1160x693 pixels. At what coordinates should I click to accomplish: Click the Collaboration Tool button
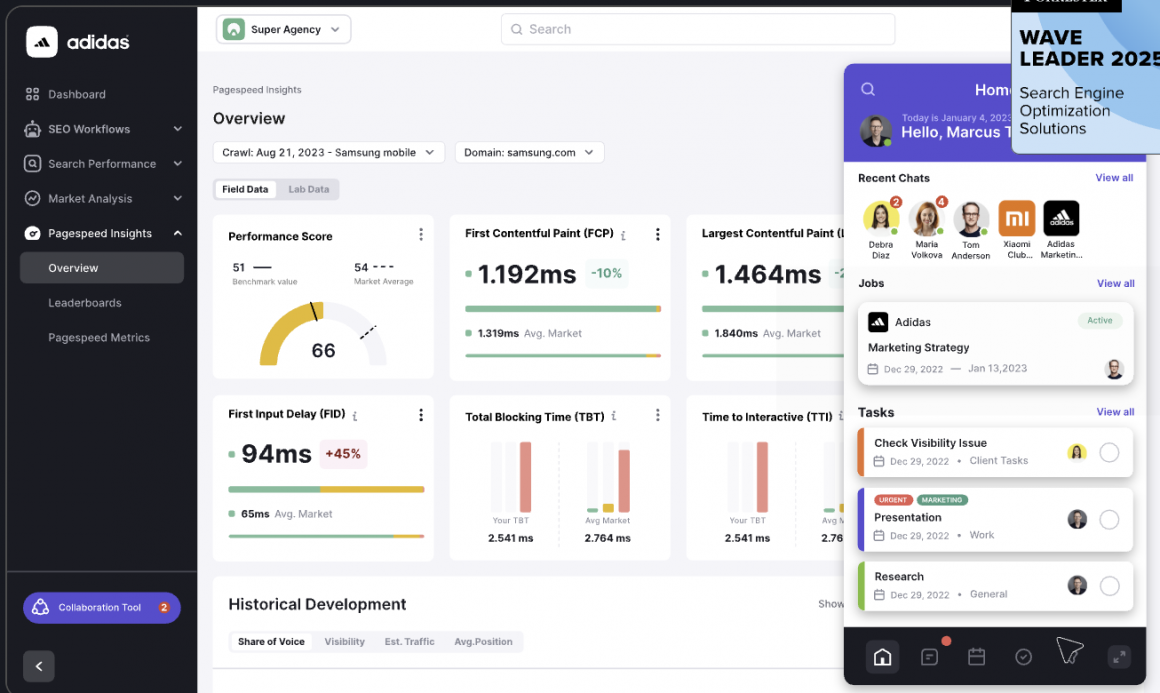[x=101, y=607]
